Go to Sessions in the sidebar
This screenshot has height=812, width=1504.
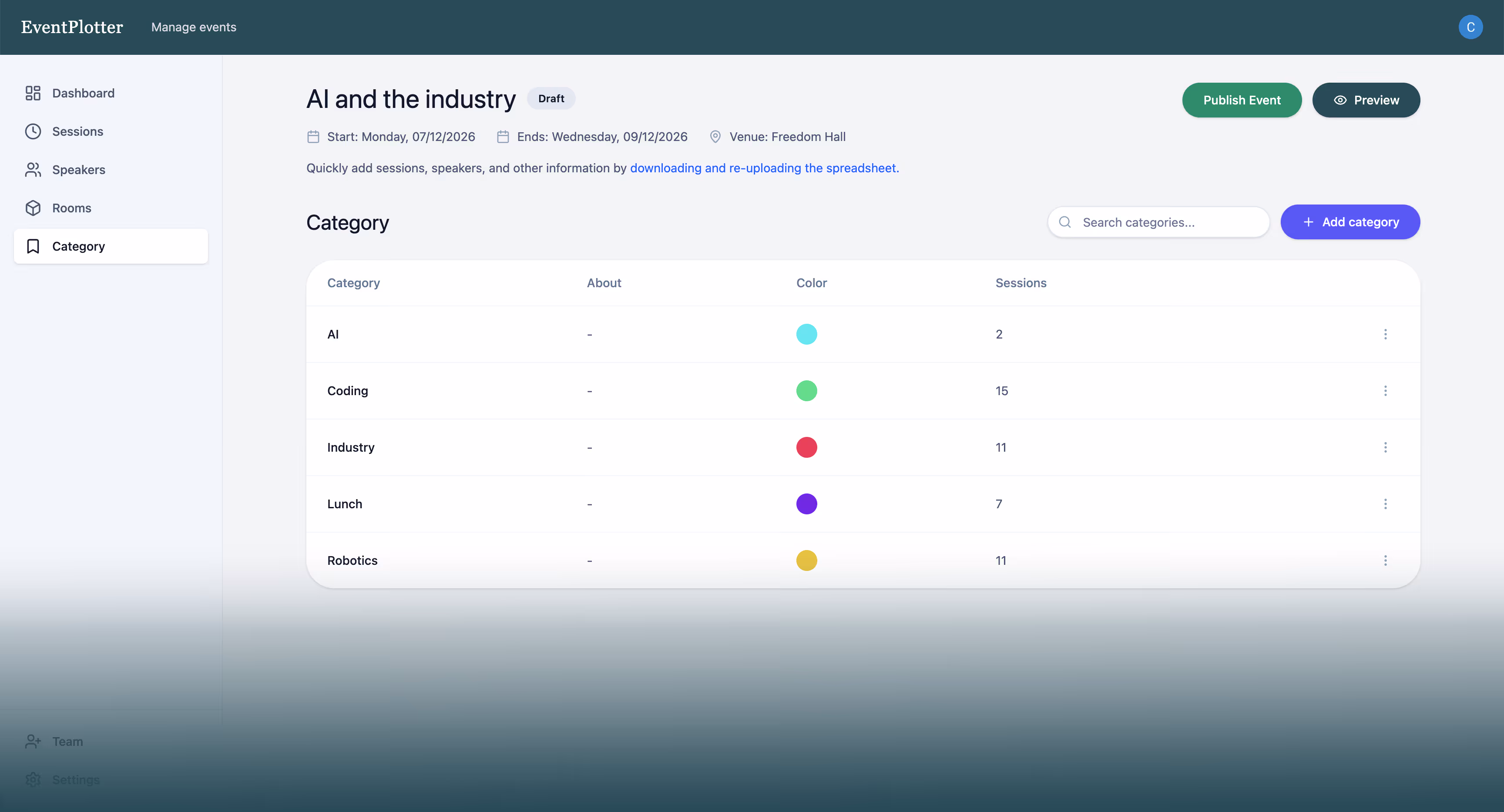[77, 131]
